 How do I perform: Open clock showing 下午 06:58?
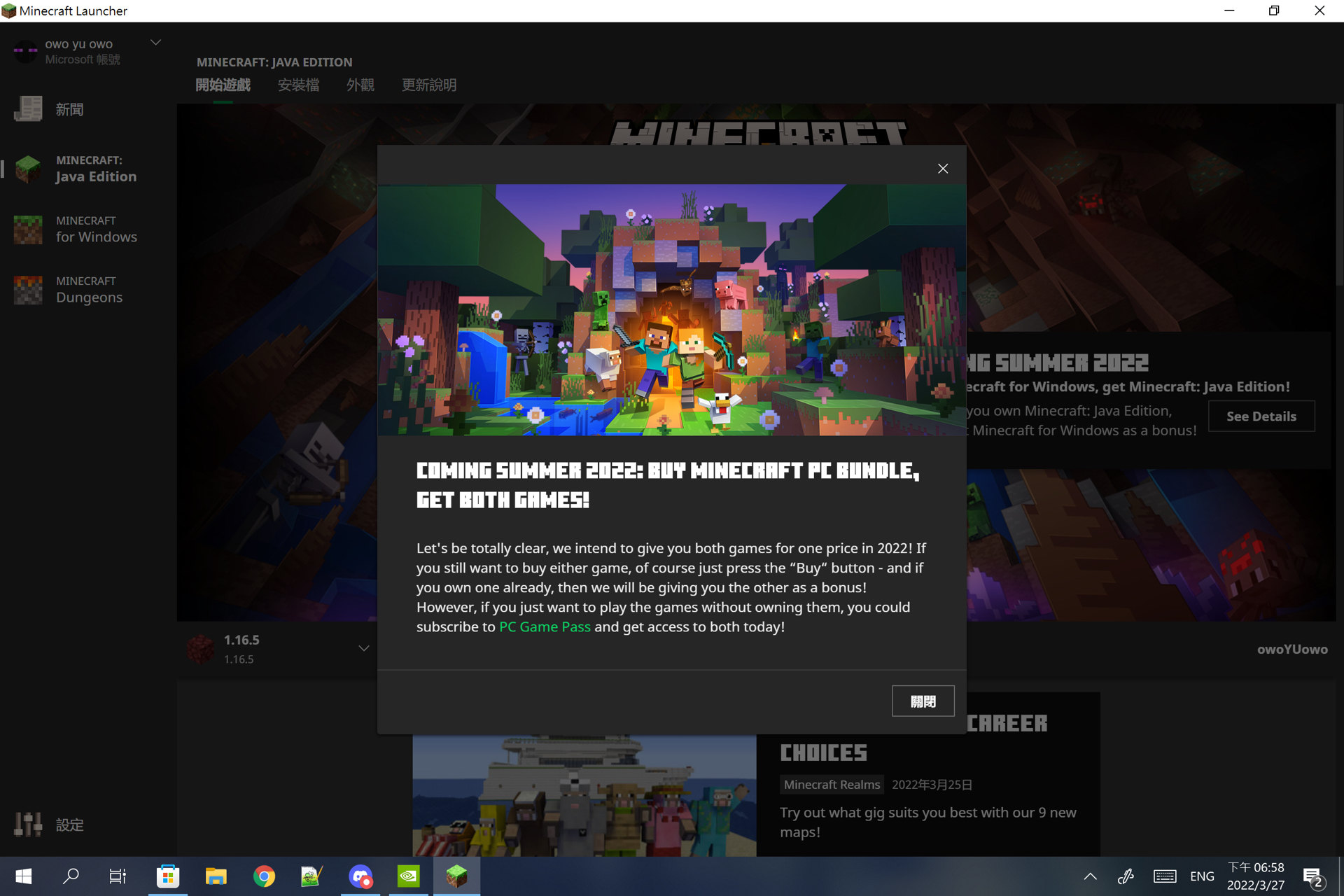point(1256,876)
